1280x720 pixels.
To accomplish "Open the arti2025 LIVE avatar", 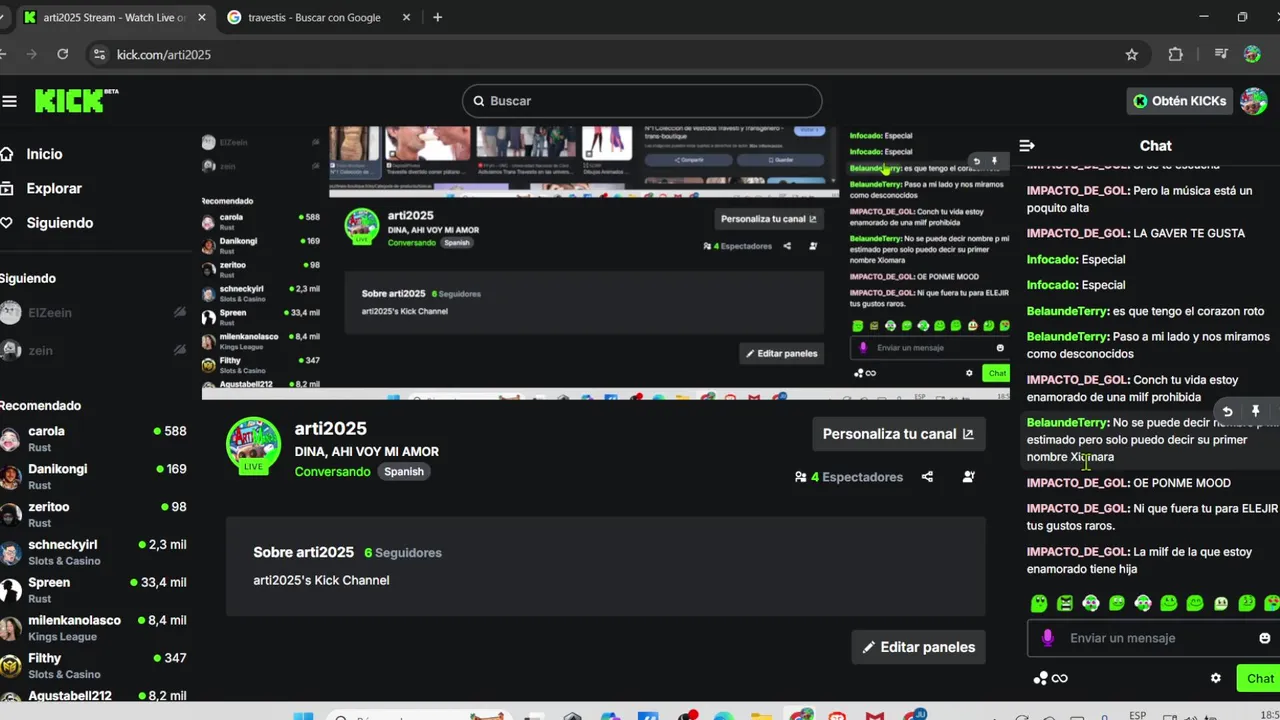I will (253, 445).
